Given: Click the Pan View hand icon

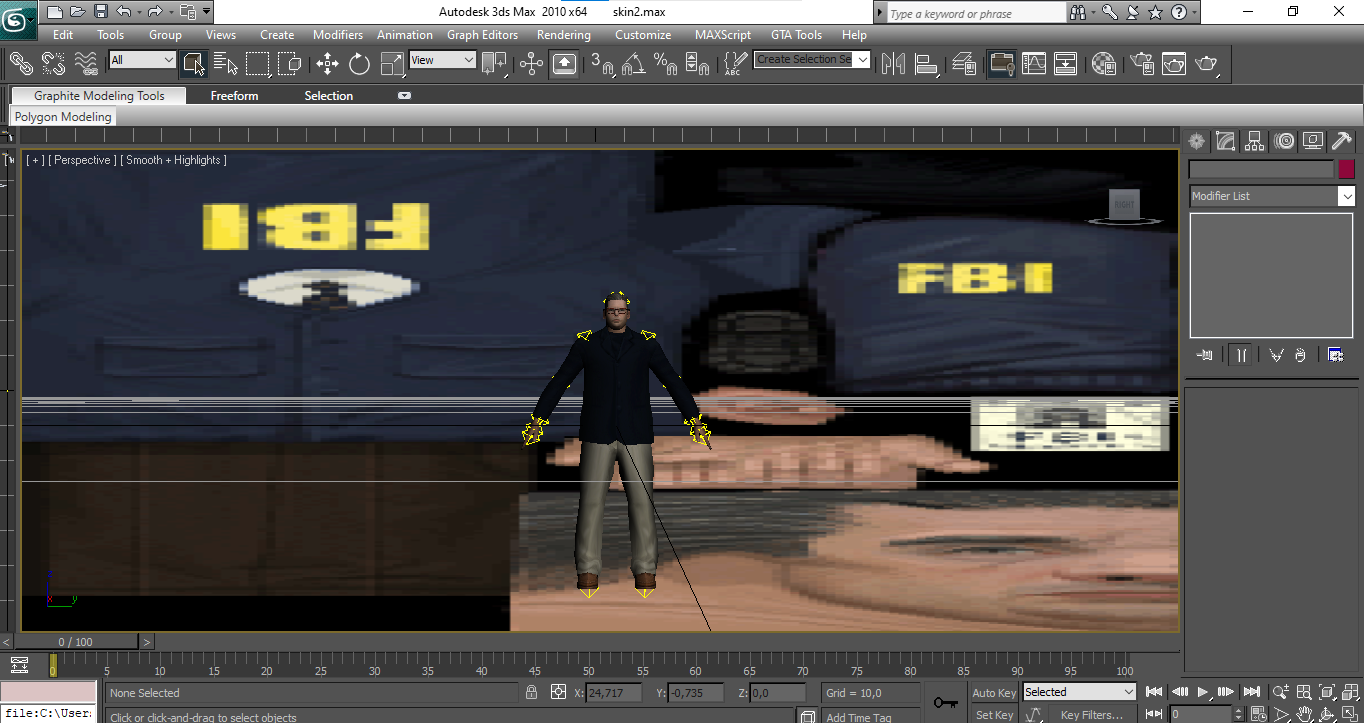Looking at the screenshot, I should (1305, 714).
